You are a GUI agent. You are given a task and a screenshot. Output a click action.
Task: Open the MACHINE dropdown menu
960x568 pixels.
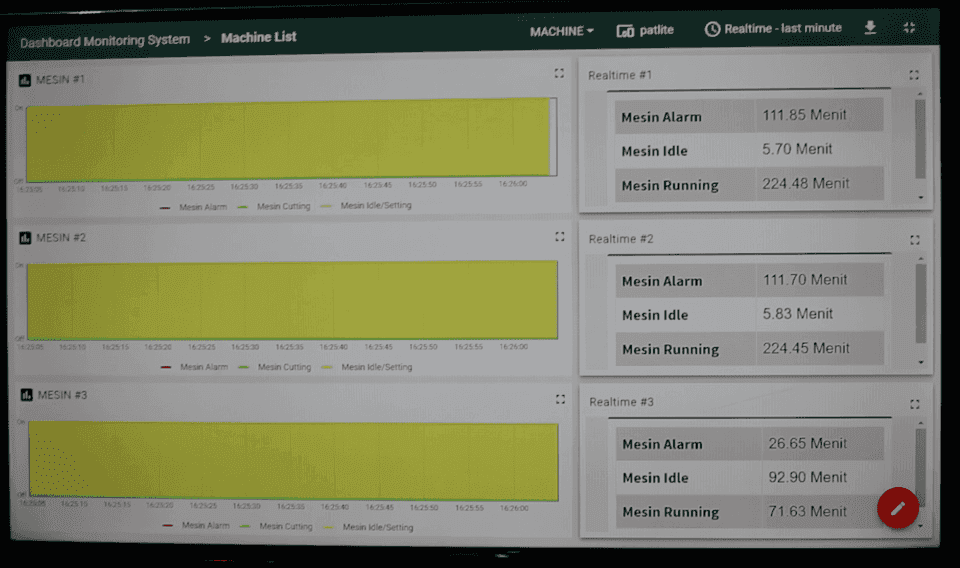click(x=561, y=31)
